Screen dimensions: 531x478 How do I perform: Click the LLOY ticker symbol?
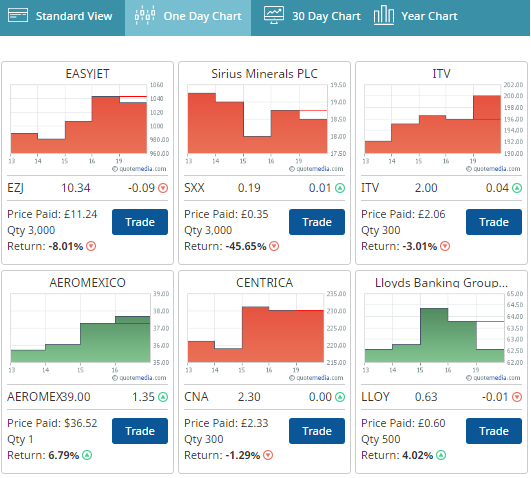[x=375, y=397]
